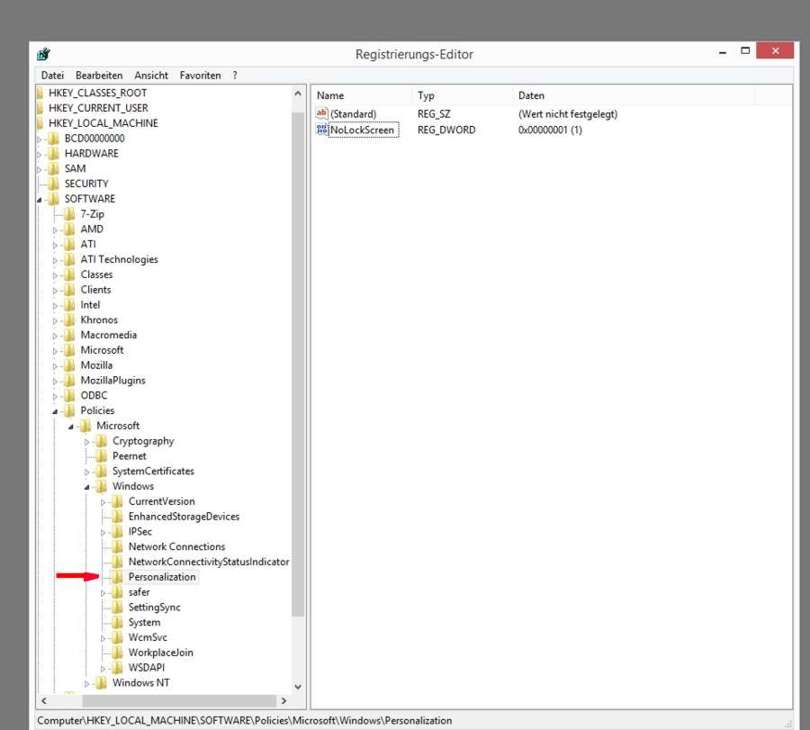The width and height of the screenshot is (810, 730).
Task: Click the registry path in status bar
Action: tap(244, 721)
